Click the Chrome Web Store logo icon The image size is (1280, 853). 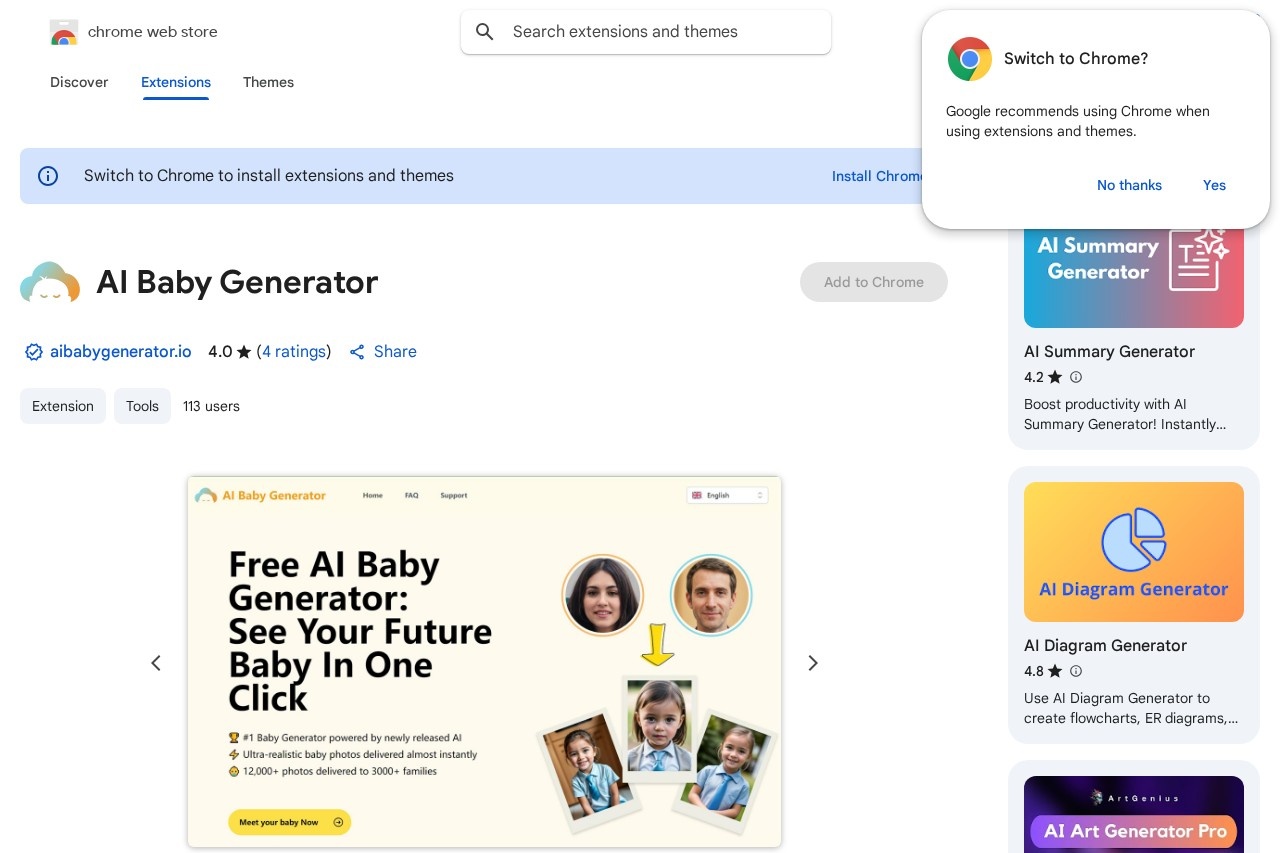[x=63, y=32]
